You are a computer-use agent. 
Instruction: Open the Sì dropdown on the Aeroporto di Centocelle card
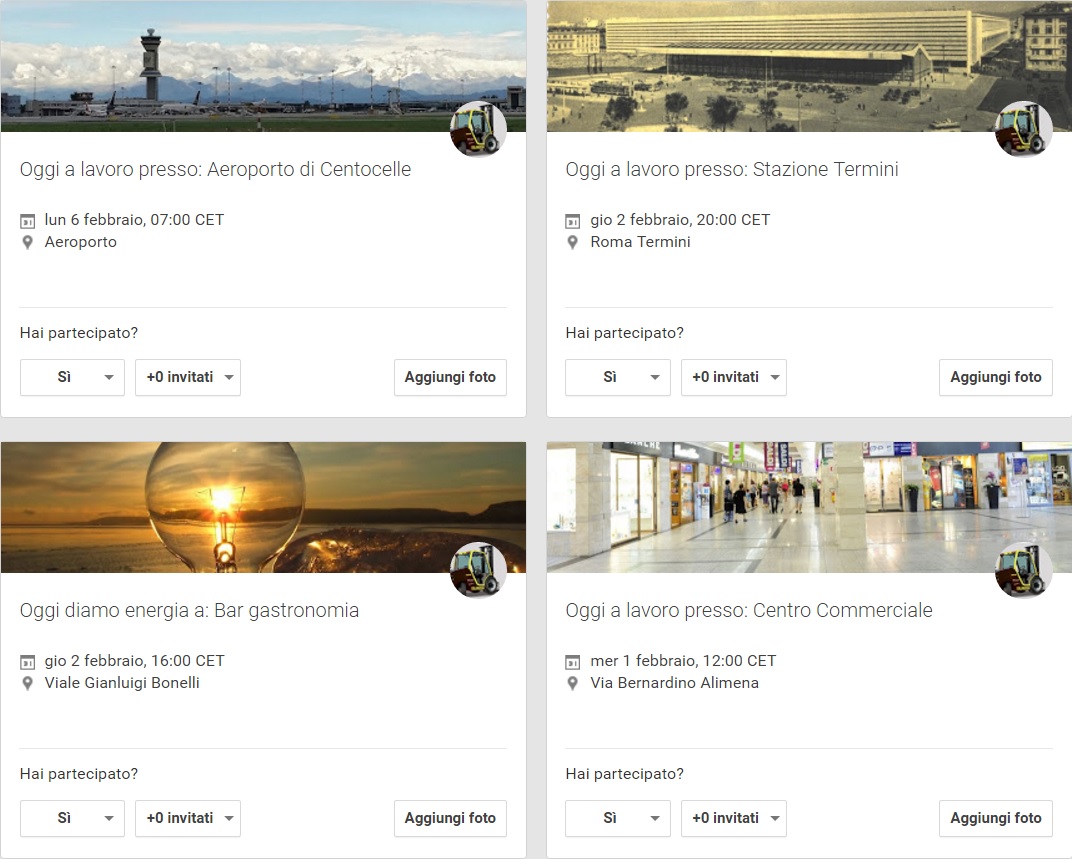click(72, 378)
